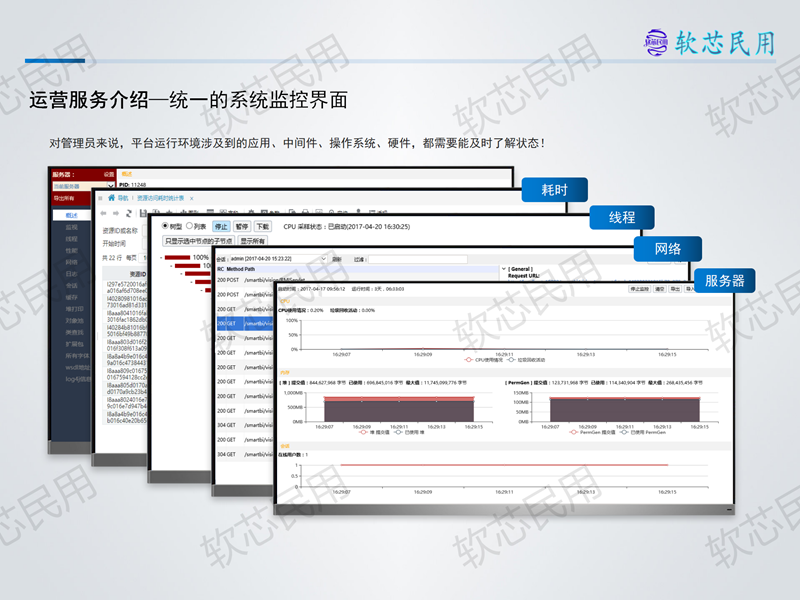Close the 资源访问耗时统计表 tab
800x600 pixels.
click(191, 198)
